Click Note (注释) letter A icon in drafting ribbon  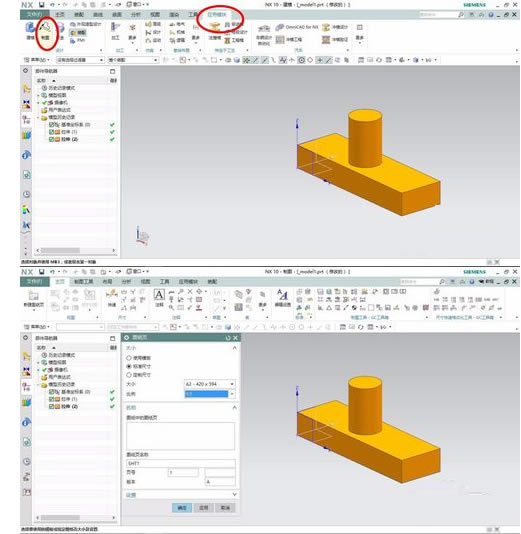click(x=159, y=298)
